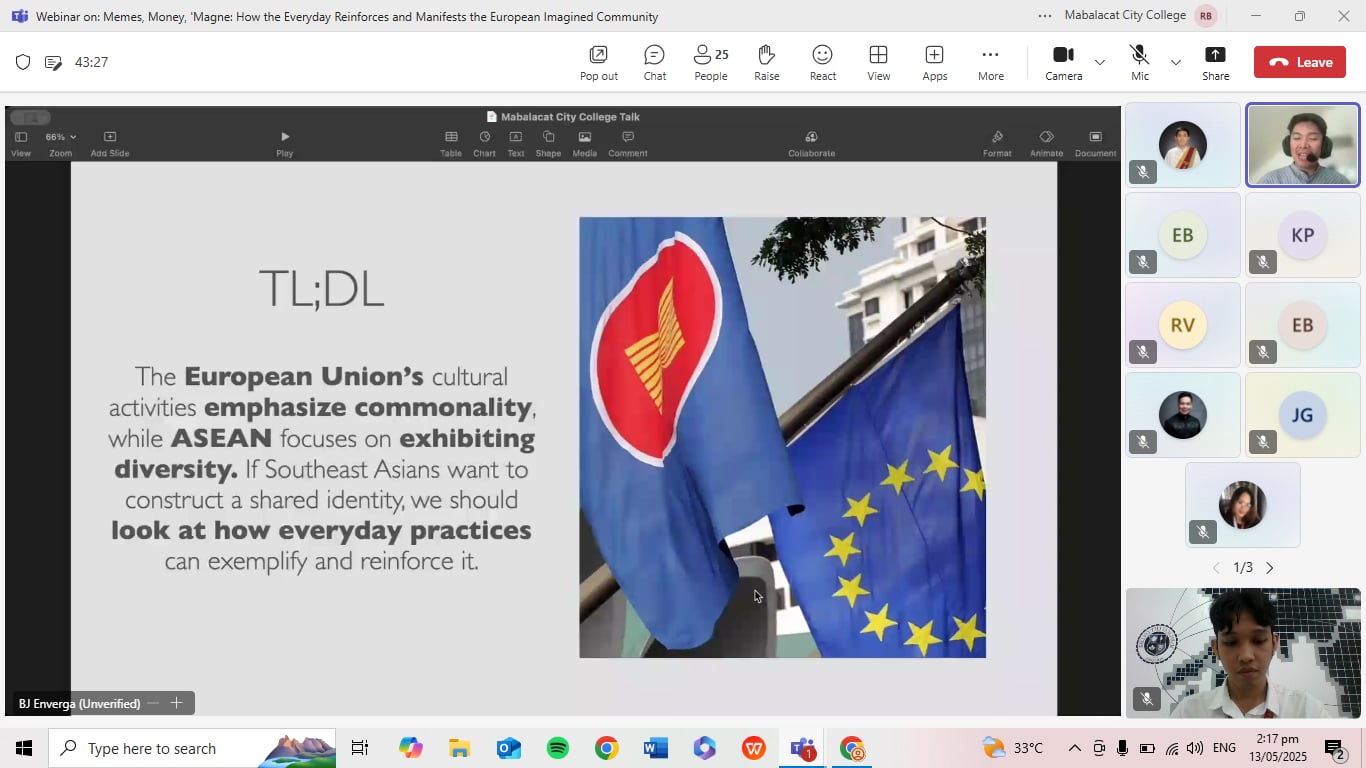Open the meeting Chat panel

pyautogui.click(x=655, y=62)
